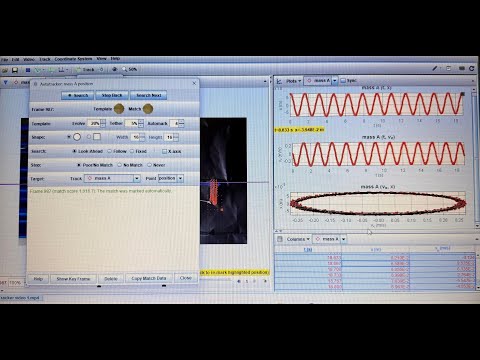Screen dimensions: 480x360
Task: Click the table icon beside Columns
Action: click(x=280, y=239)
